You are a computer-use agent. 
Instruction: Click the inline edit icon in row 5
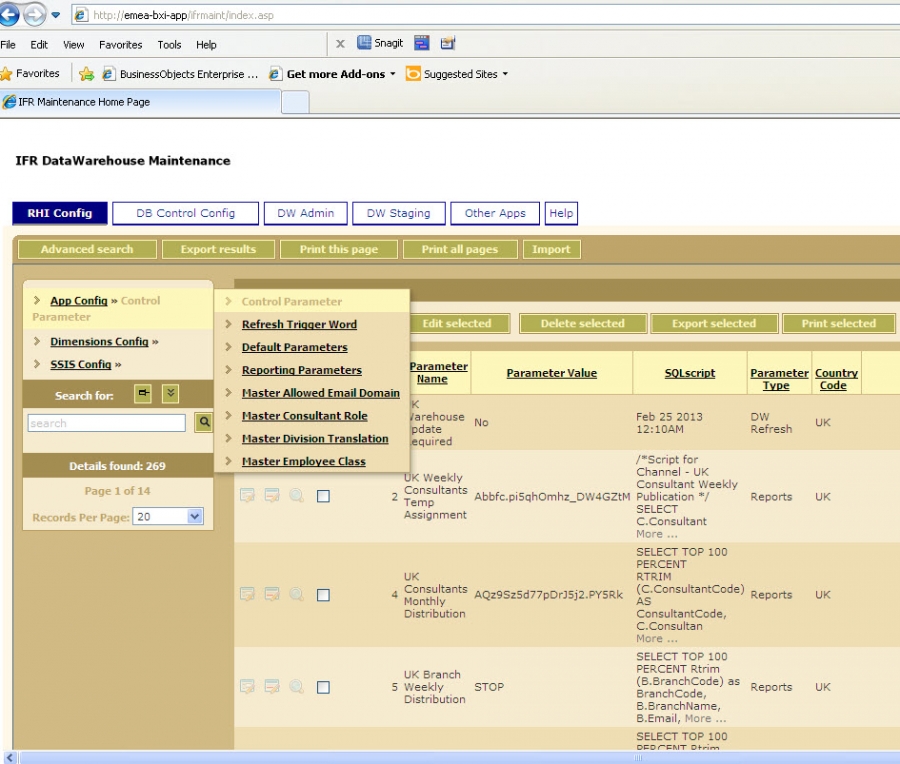pos(272,687)
